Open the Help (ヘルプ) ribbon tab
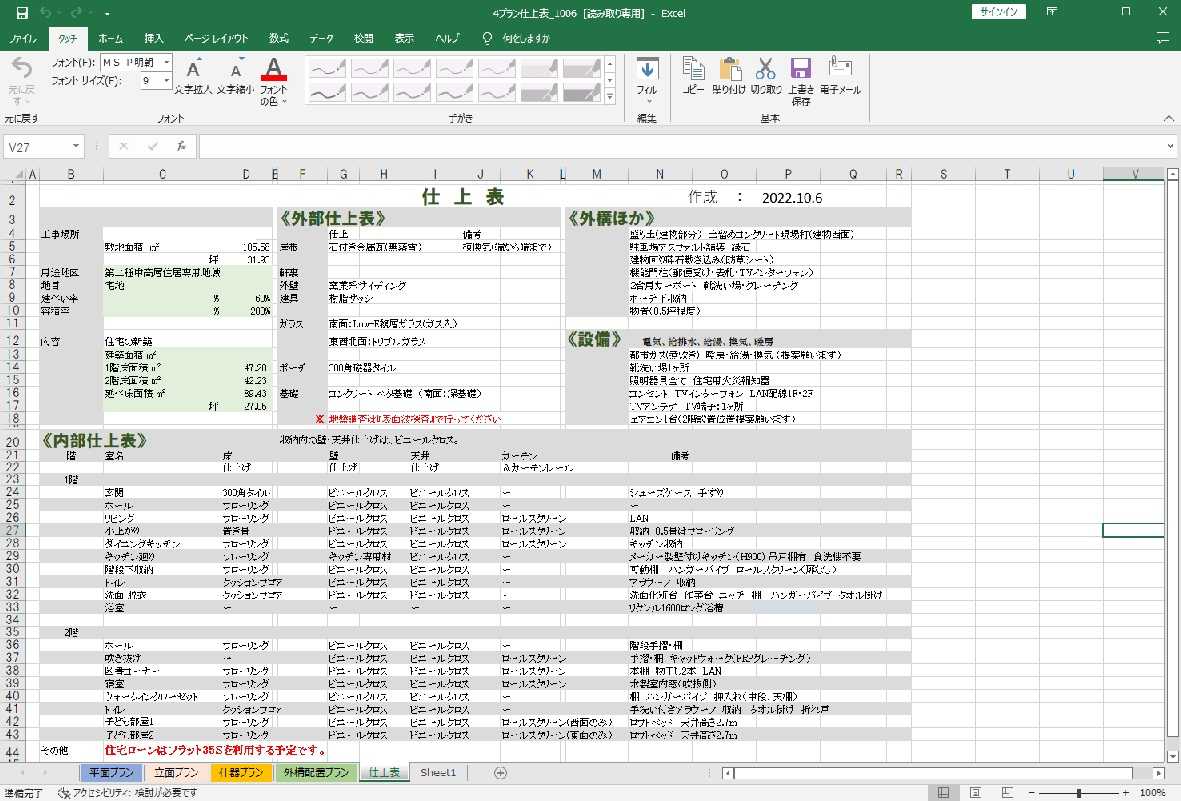 (447, 38)
